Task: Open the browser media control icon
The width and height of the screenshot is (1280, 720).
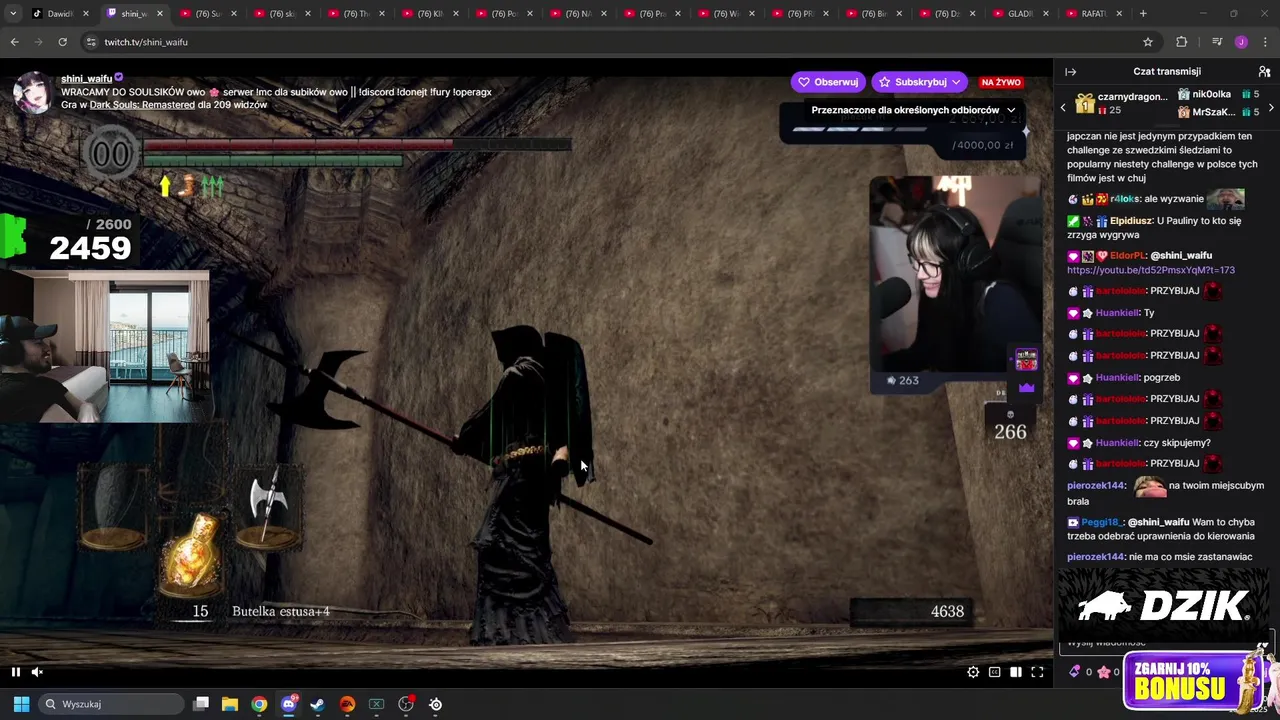Action: [x=1217, y=42]
